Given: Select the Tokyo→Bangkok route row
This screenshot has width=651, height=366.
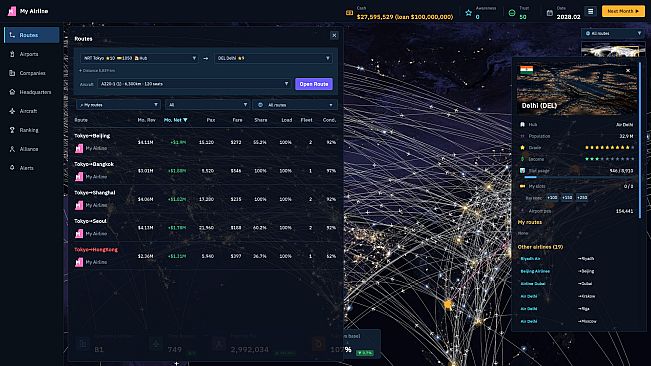Looking at the screenshot, I should pyautogui.click(x=206, y=171).
